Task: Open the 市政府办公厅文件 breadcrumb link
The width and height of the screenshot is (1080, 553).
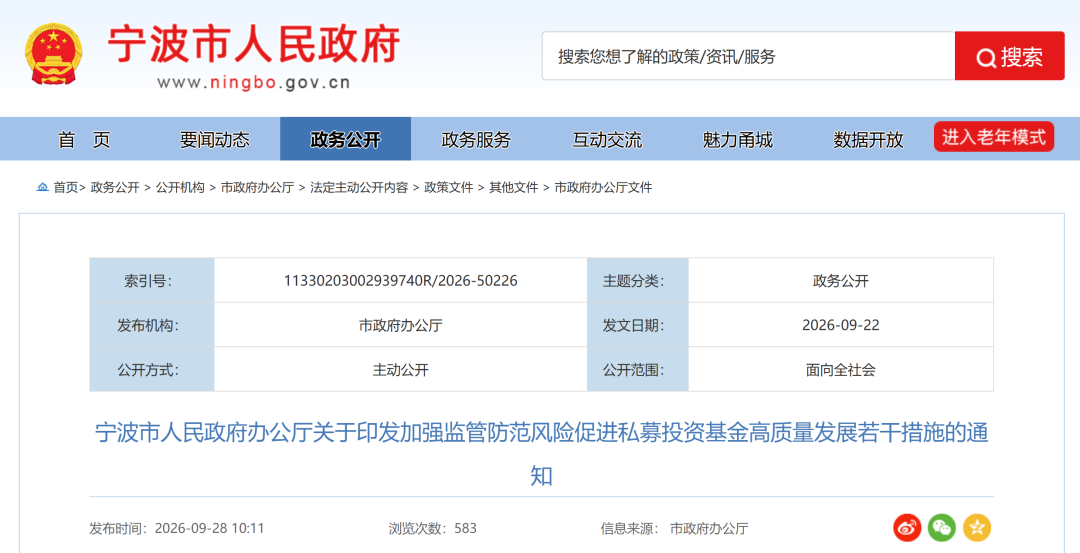Action: pyautogui.click(x=603, y=187)
